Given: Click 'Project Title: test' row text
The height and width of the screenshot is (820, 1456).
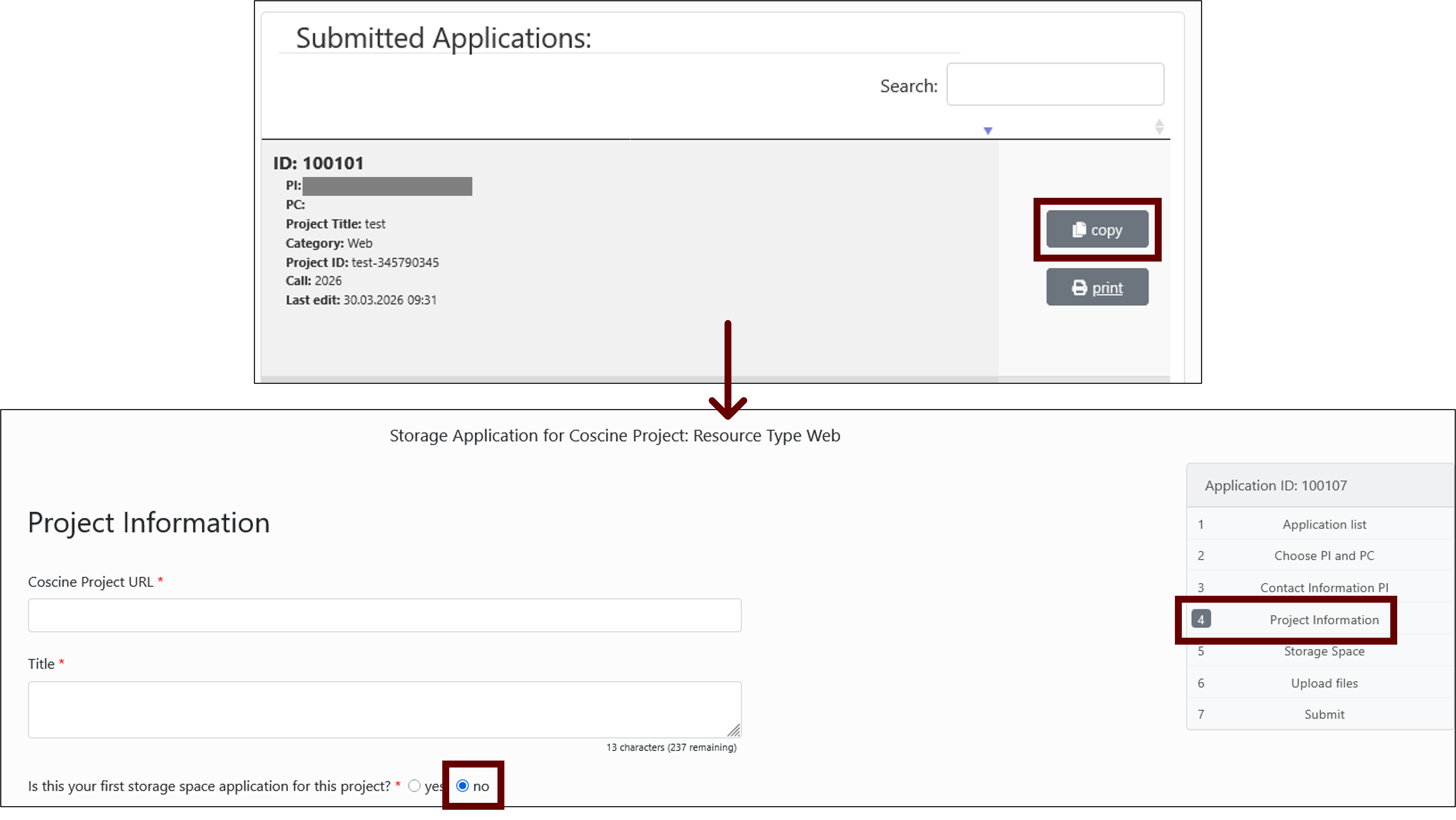Looking at the screenshot, I should click(335, 224).
